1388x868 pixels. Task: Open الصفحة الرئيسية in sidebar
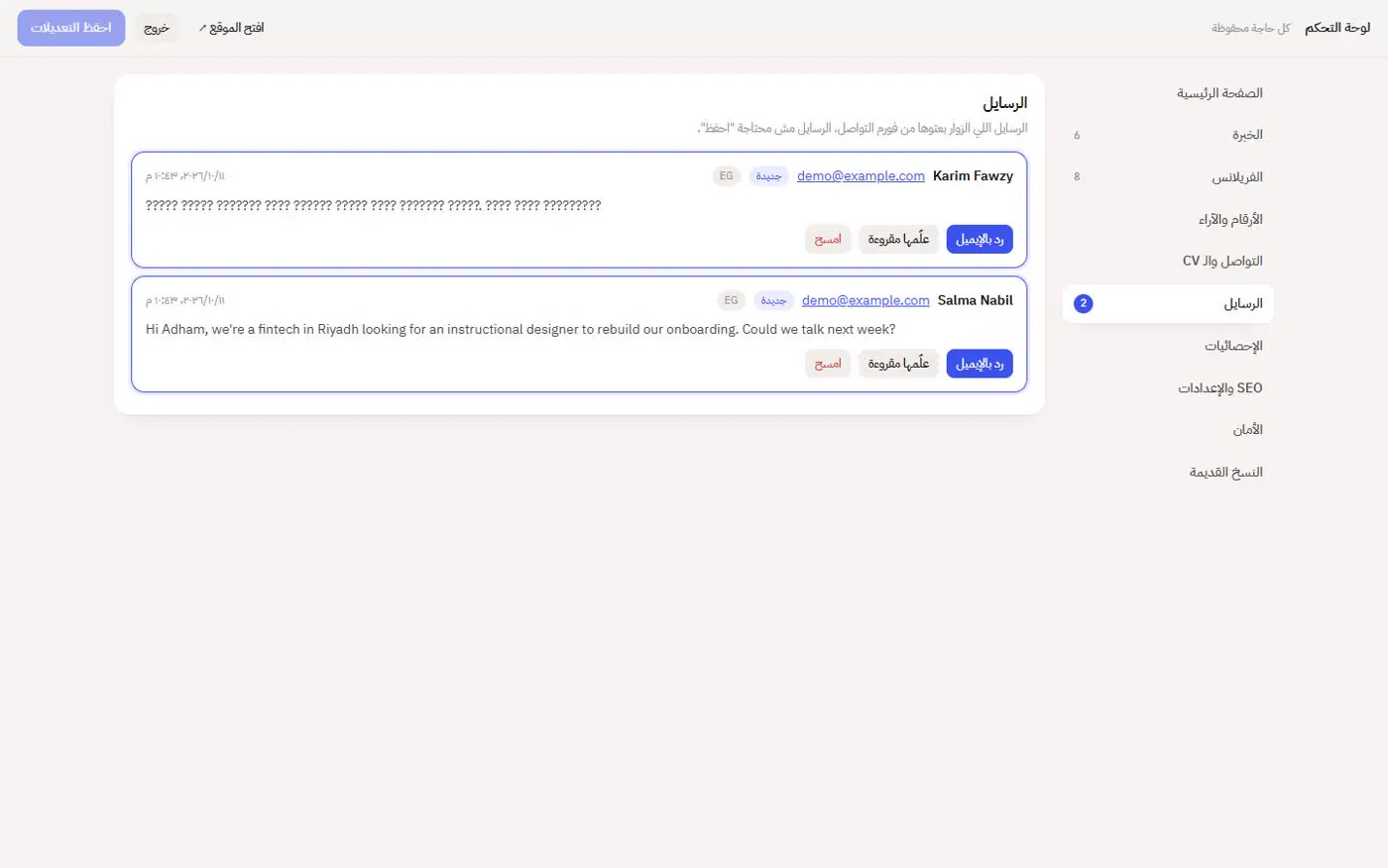1168,93
